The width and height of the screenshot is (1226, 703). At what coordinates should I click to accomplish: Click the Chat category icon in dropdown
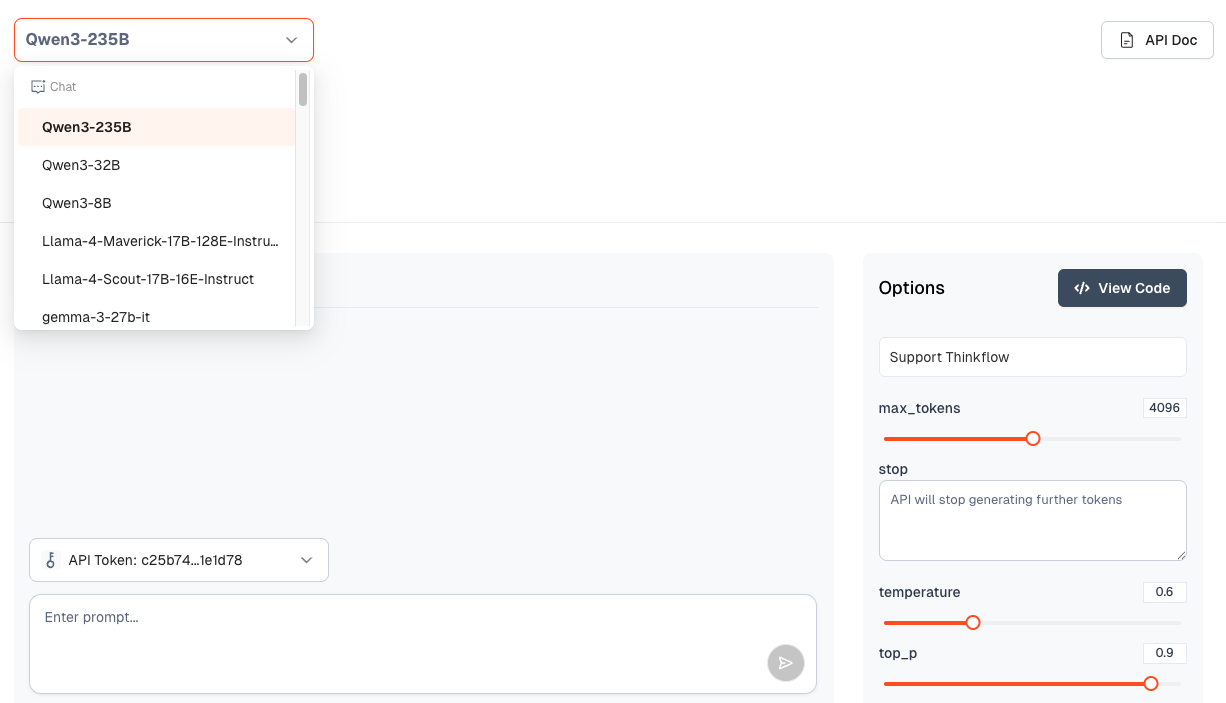tap(38, 87)
